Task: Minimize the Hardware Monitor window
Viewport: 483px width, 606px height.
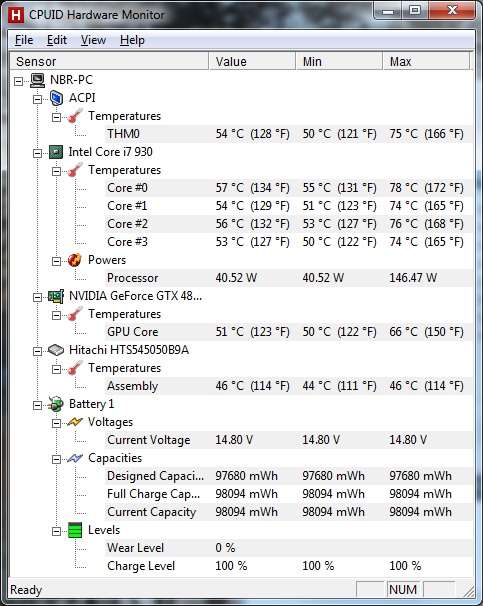Action: (388, 10)
